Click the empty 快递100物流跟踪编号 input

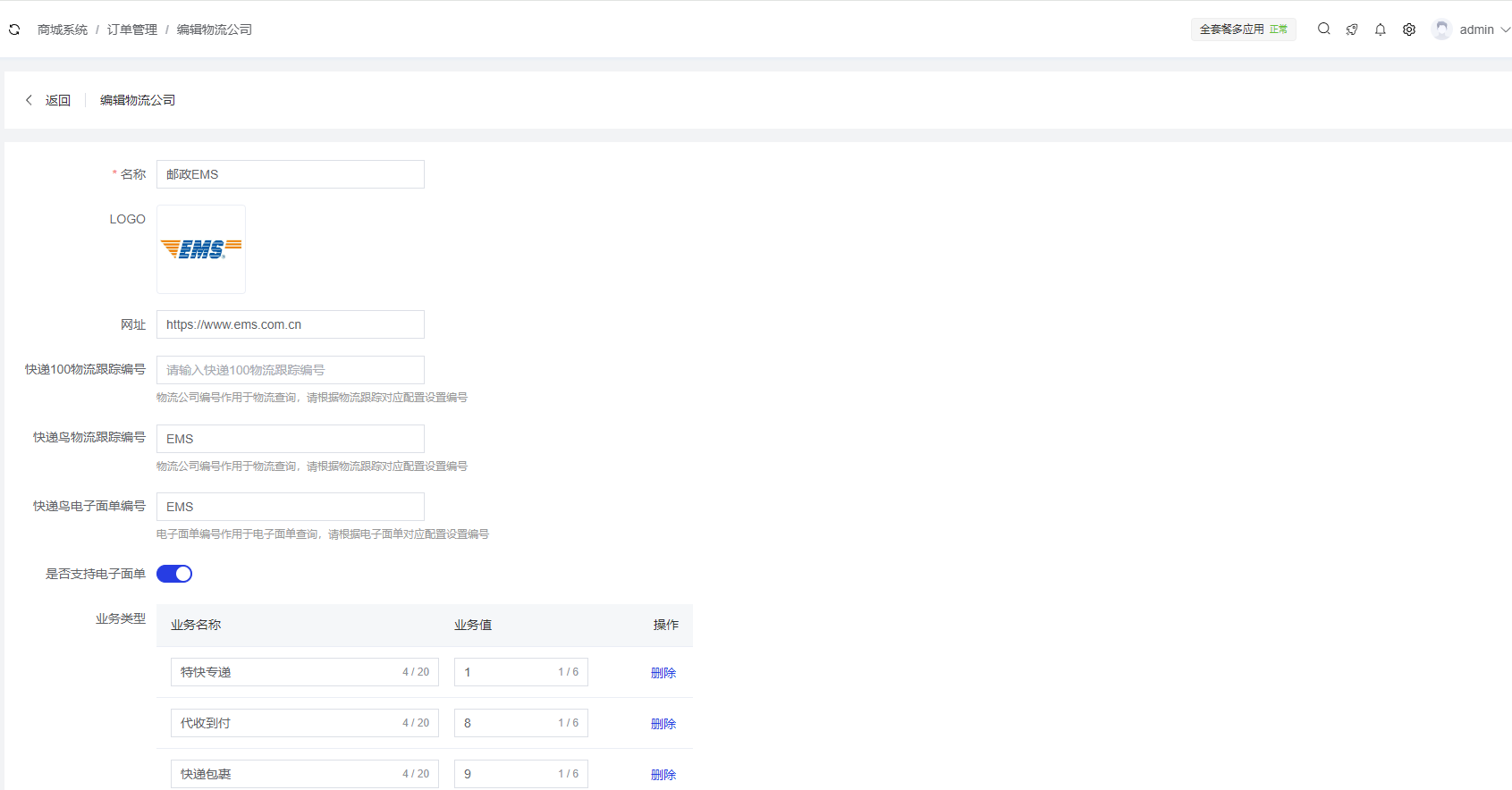291,370
